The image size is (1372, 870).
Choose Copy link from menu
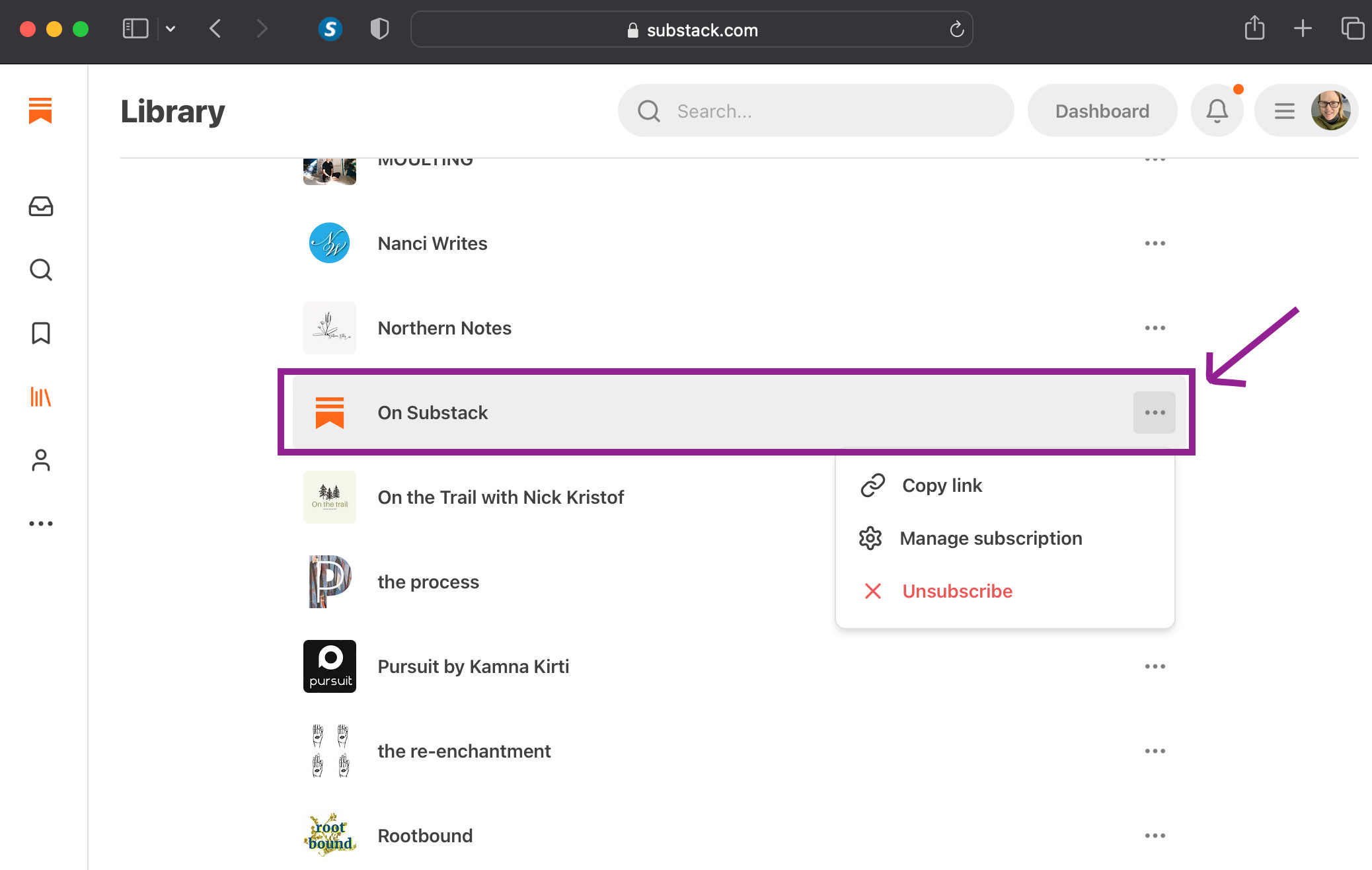point(942,485)
